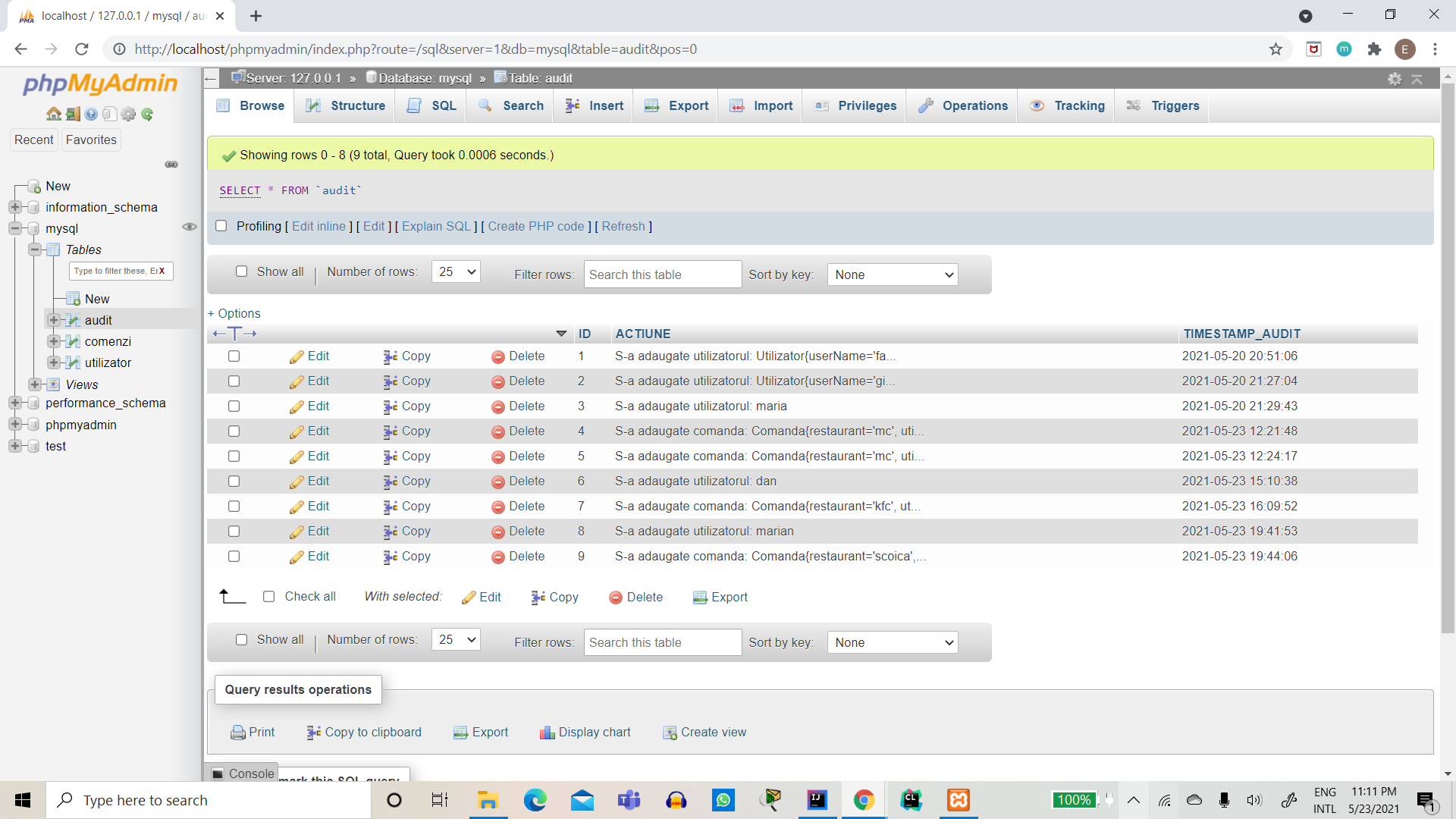Enable the Profiling checkbox

[x=221, y=226]
